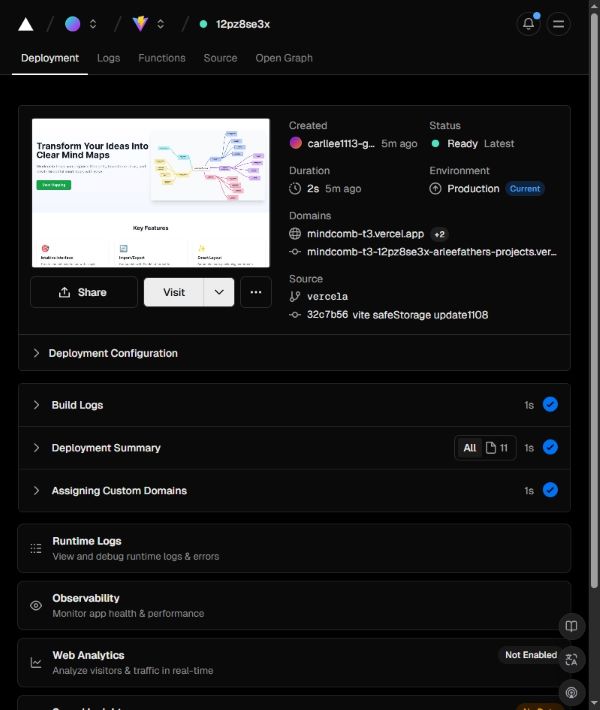
Task: Show the +2 additional domains badge
Action: 439,234
